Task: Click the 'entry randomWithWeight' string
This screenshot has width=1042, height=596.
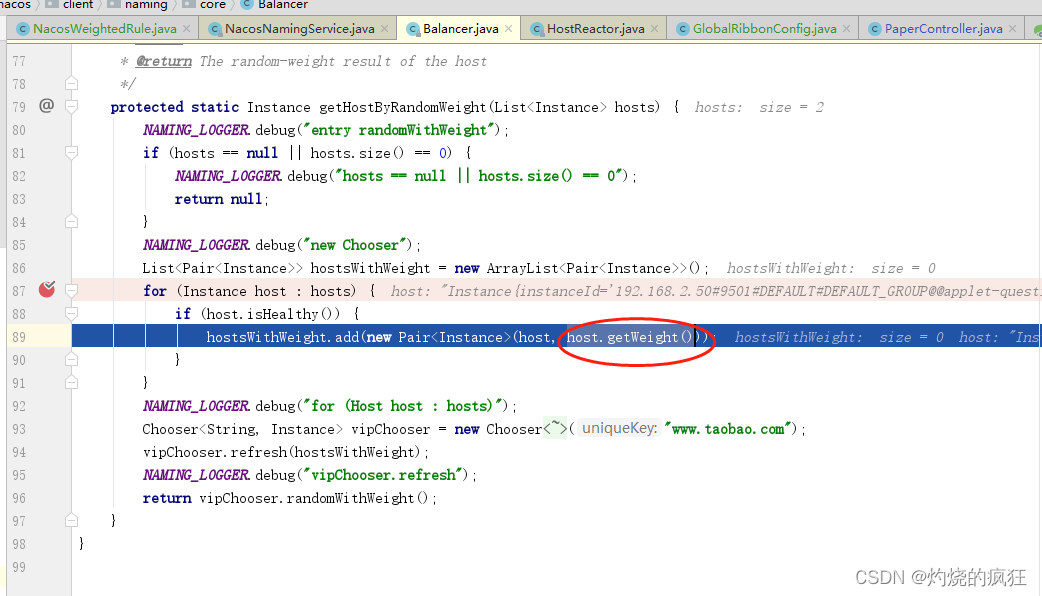Action: coord(401,130)
